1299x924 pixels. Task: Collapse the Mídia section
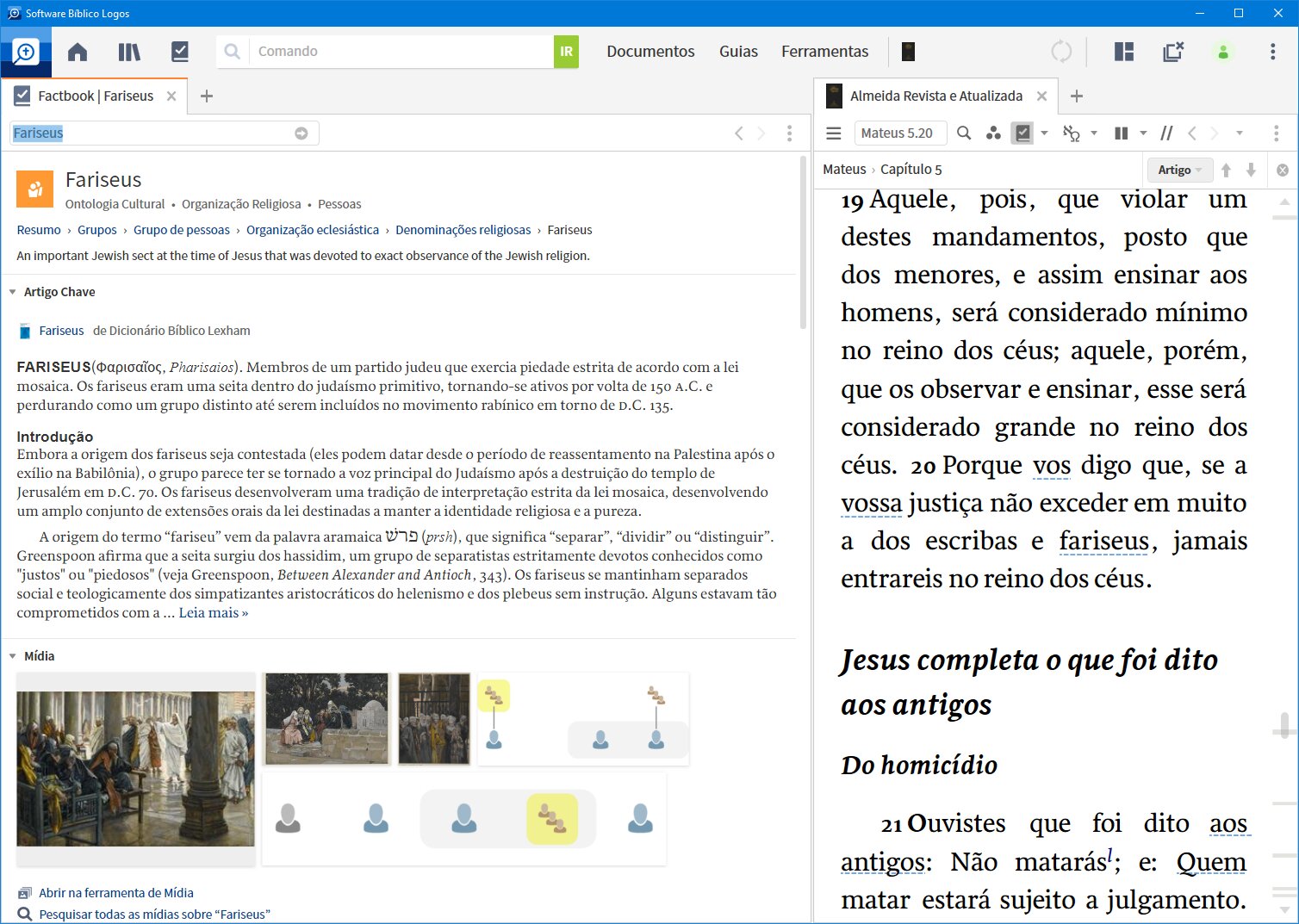click(x=13, y=656)
